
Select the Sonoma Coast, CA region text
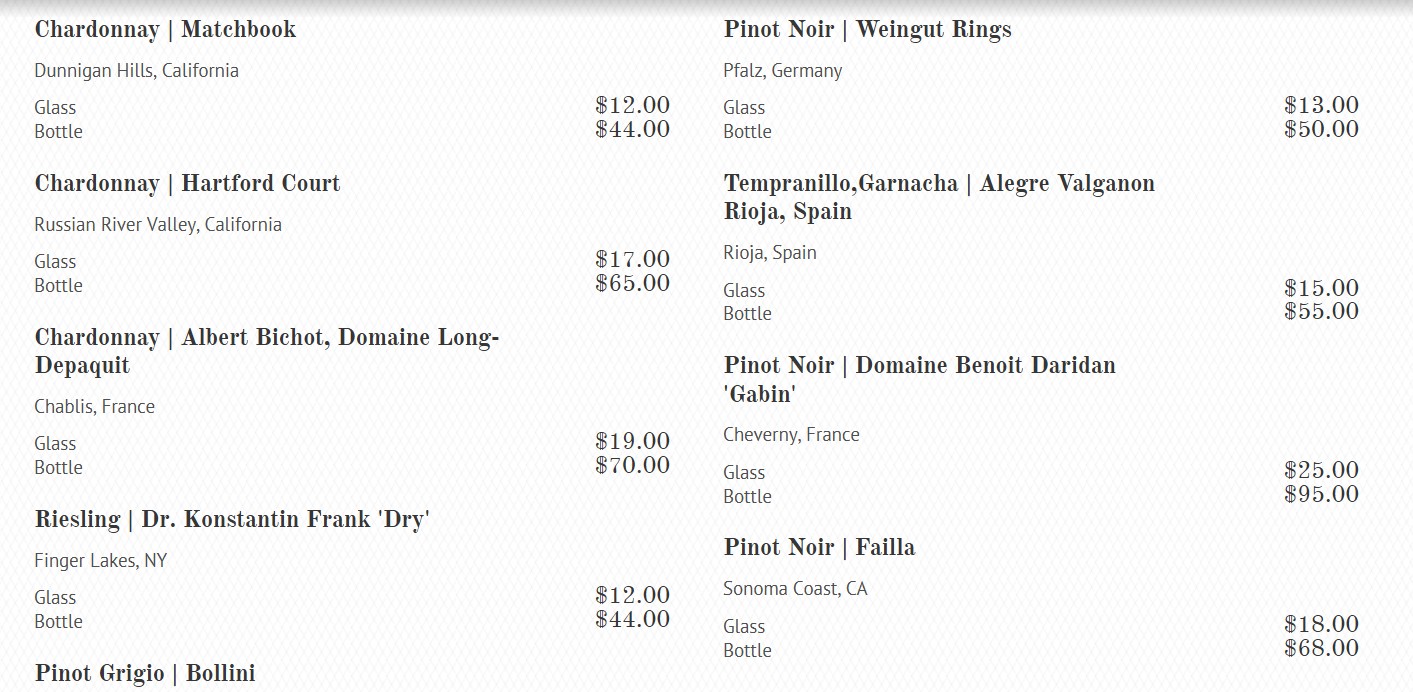pyautogui.click(x=795, y=589)
